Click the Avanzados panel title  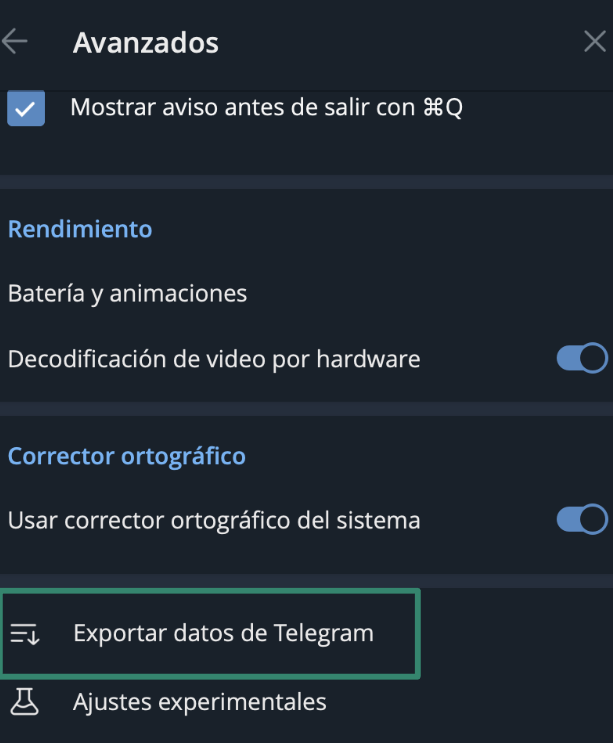[x=146, y=43]
